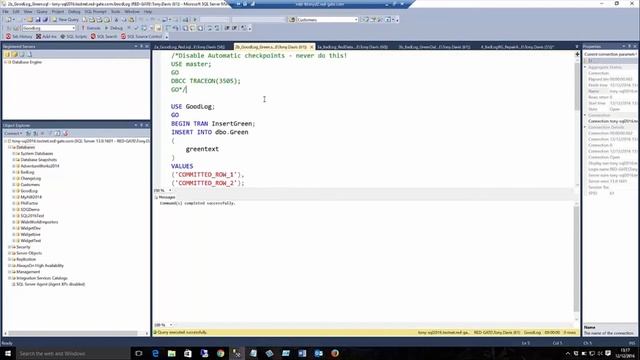640x360 pixels.
Task: Click the Alphabetical sort icon in Properties panel
Action: click(x=591, y=60)
